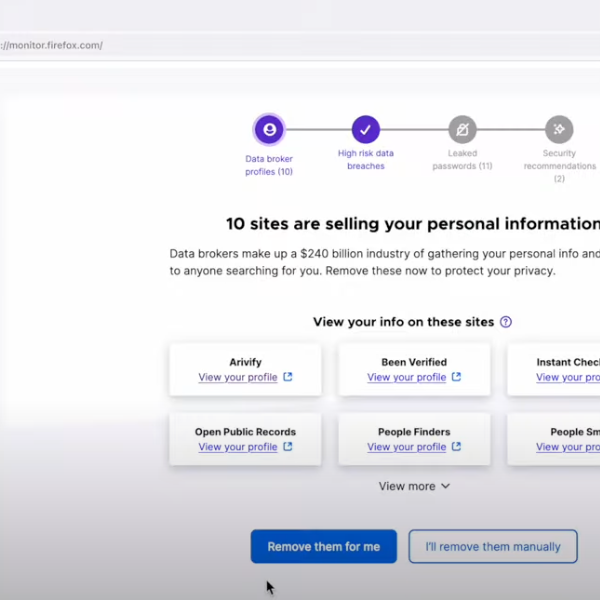Open external link icon on Been Verified card
The image size is (600, 600).
click(x=457, y=377)
